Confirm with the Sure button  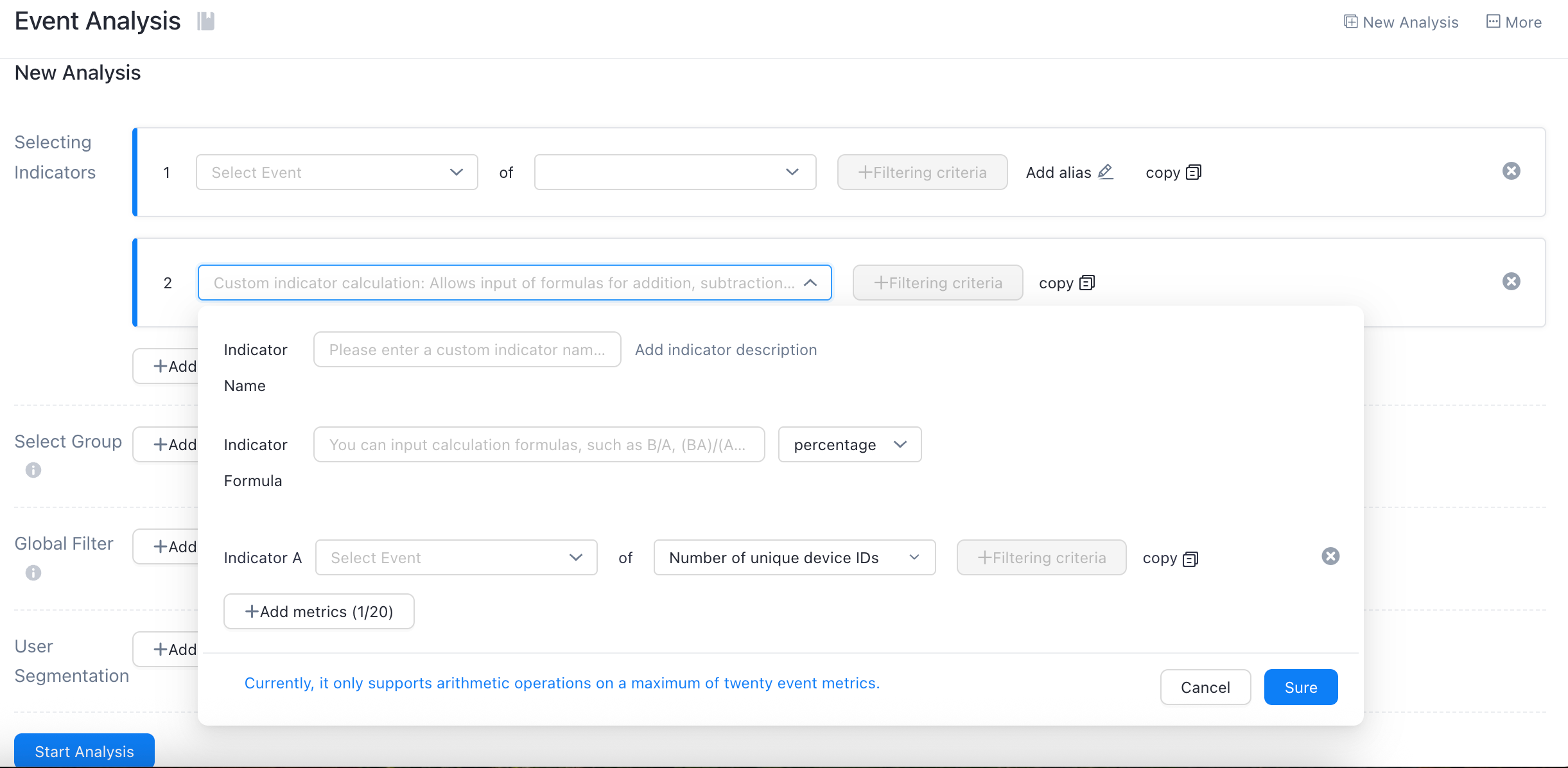[x=1301, y=687]
